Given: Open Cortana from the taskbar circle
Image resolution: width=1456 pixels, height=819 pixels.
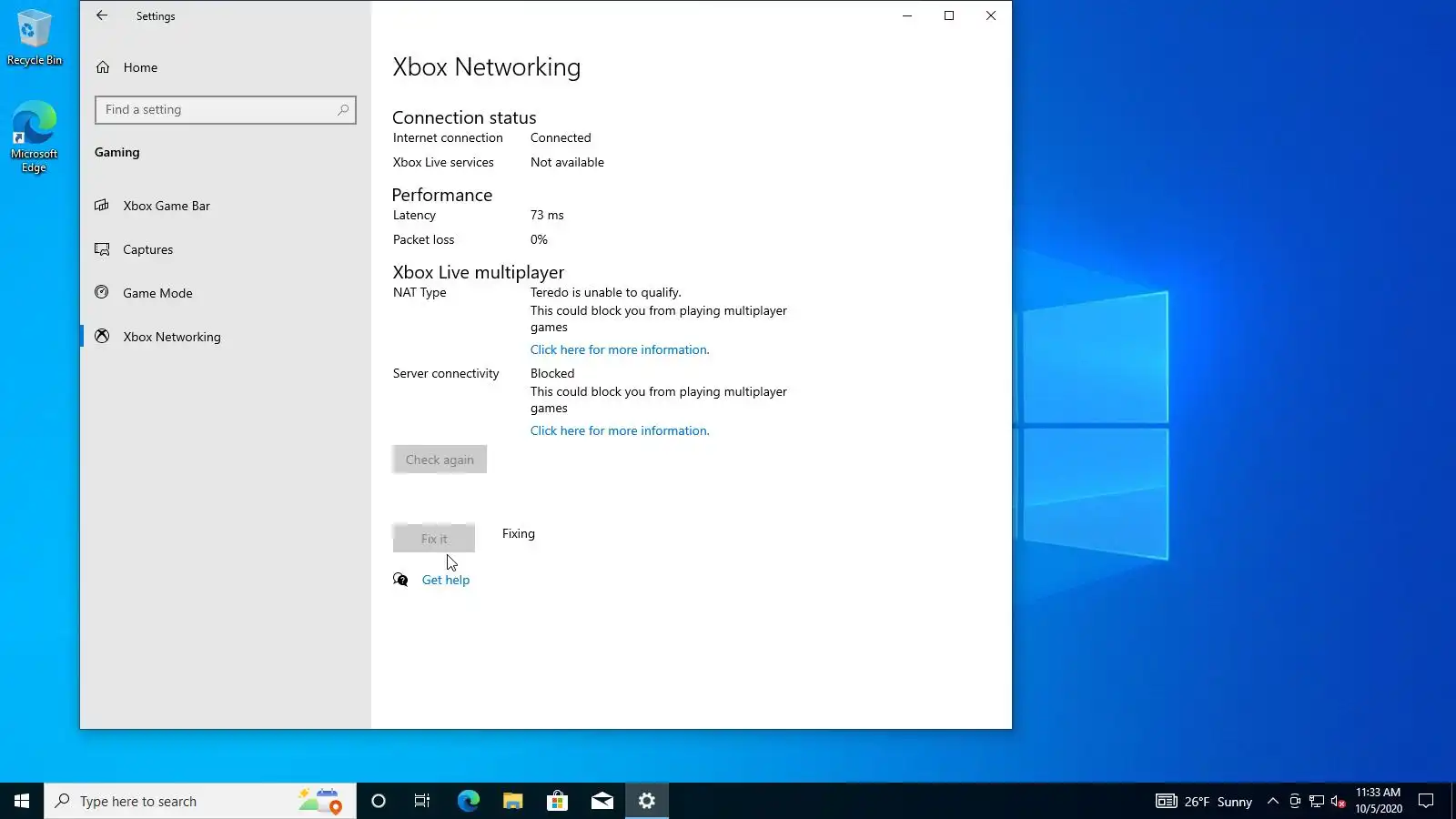Looking at the screenshot, I should pos(379,801).
